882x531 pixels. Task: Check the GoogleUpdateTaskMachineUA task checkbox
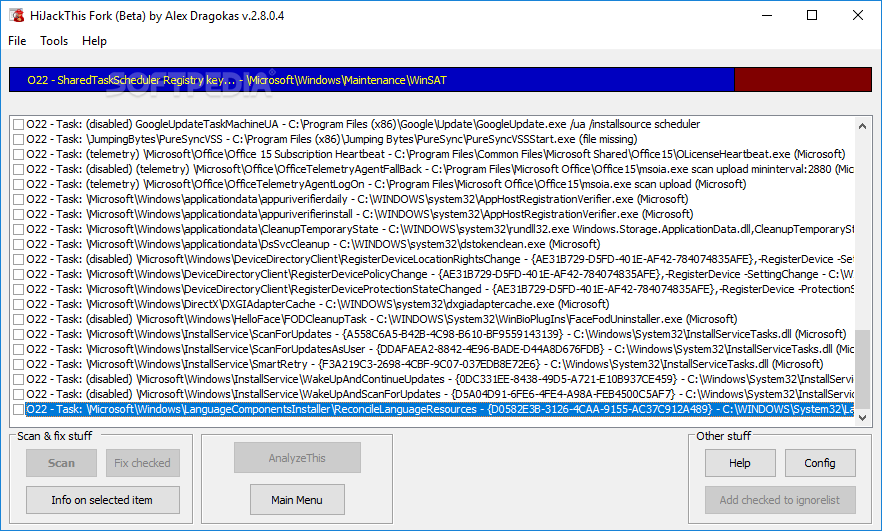(x=19, y=124)
